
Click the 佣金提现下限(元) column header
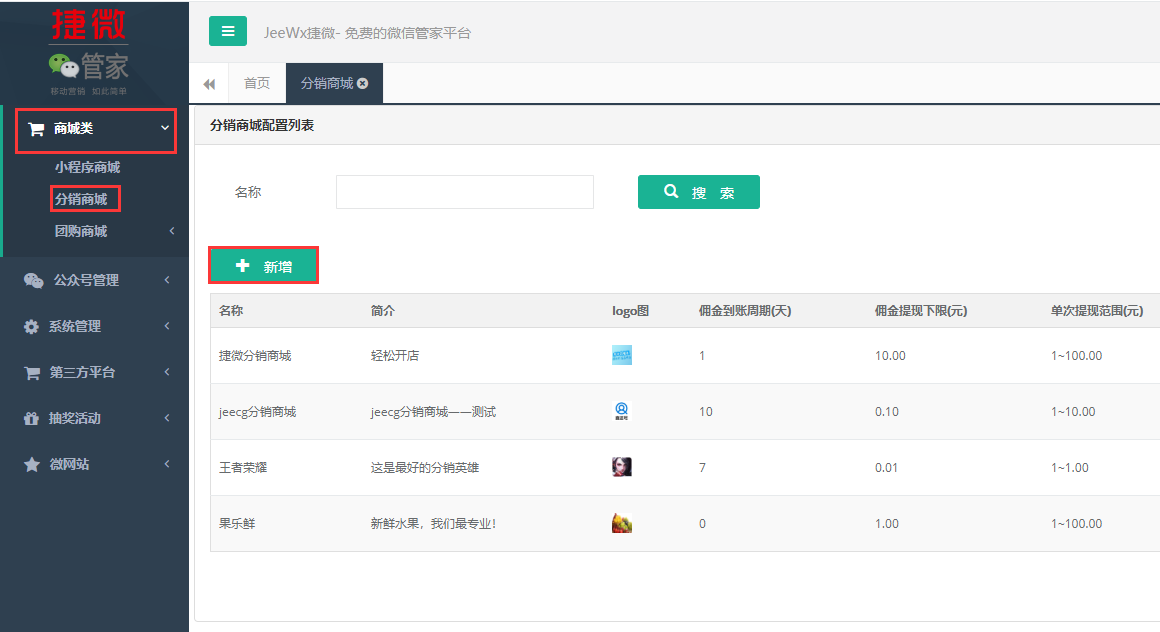921,311
